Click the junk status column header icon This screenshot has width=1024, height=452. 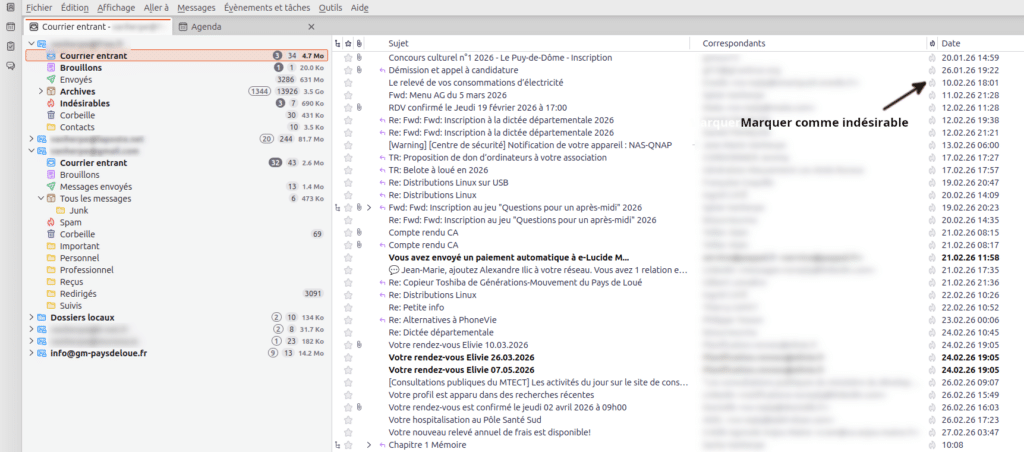pyautogui.click(x=932, y=44)
